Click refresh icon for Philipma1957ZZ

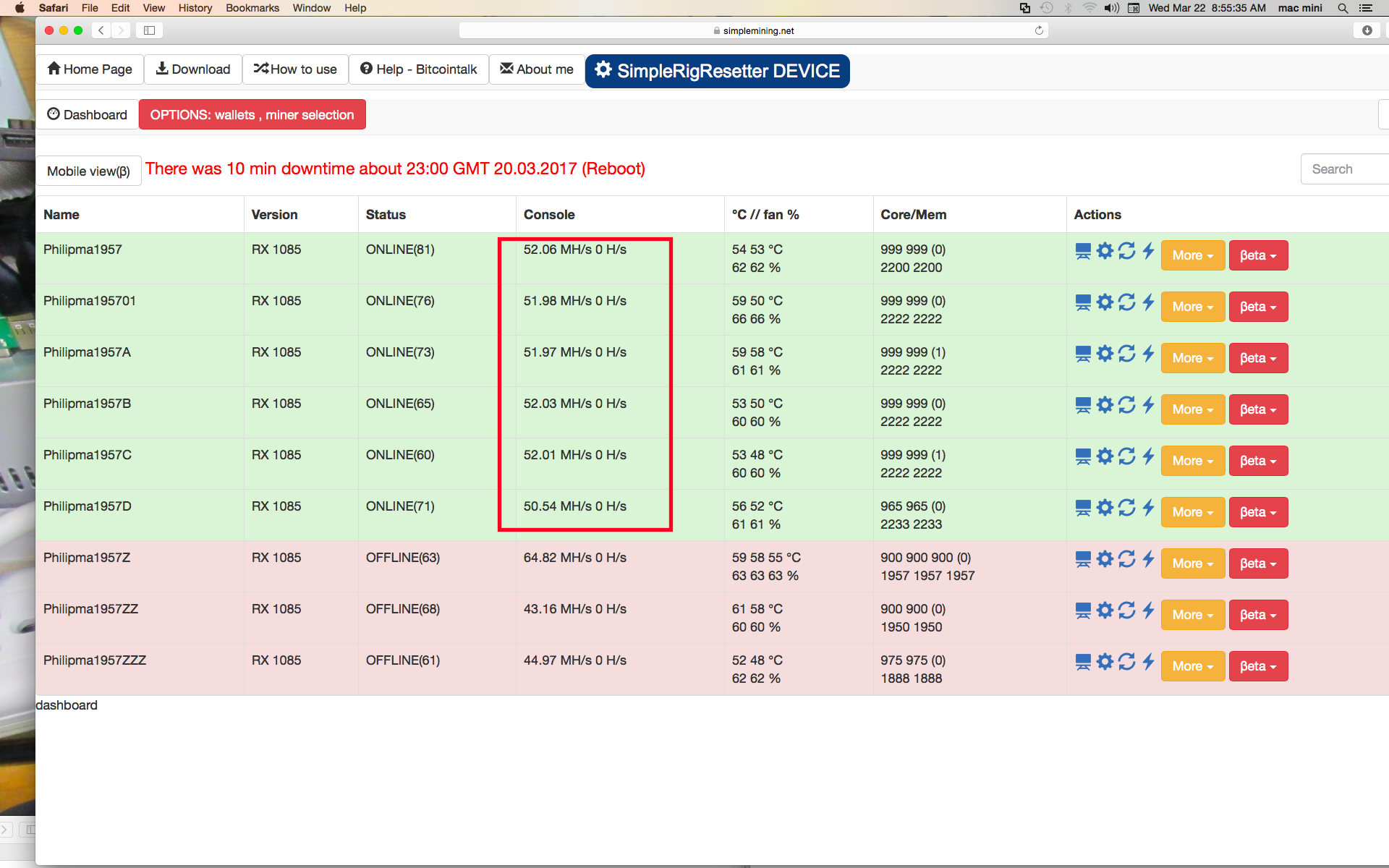coord(1126,610)
